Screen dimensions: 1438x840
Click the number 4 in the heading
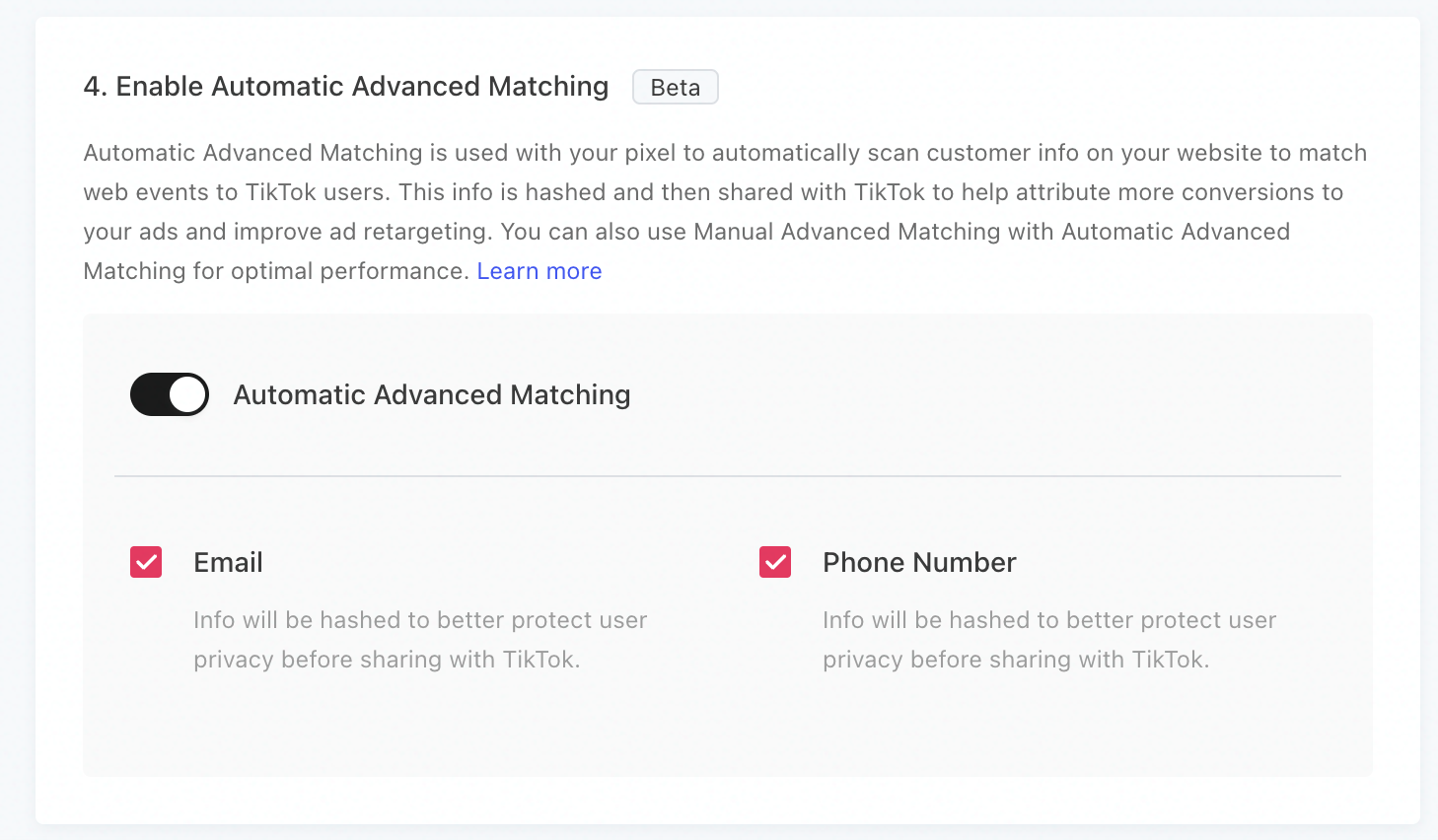[93, 87]
